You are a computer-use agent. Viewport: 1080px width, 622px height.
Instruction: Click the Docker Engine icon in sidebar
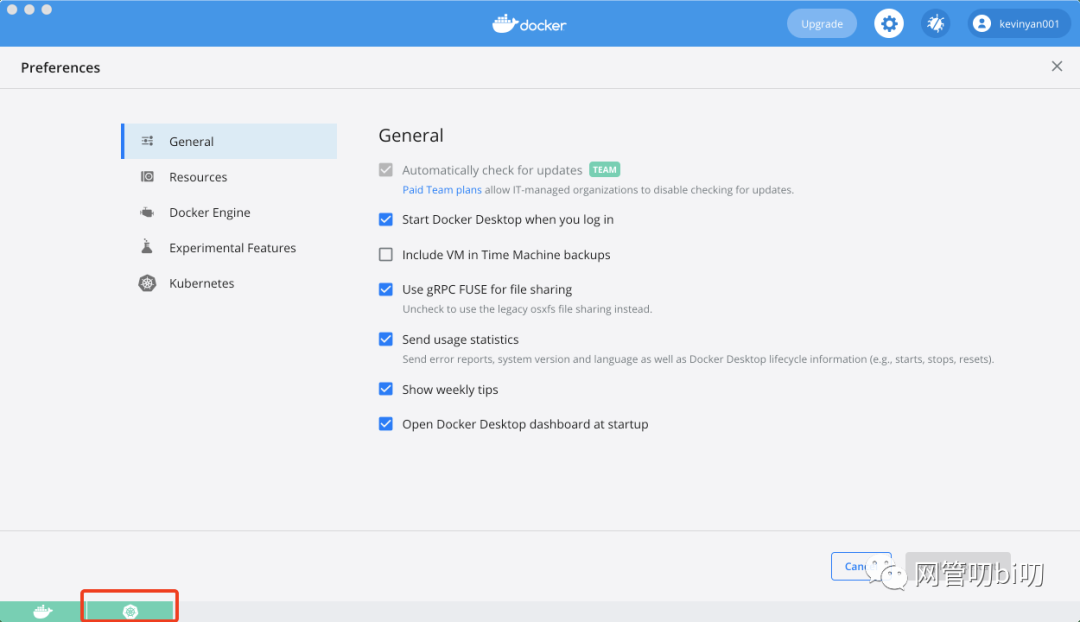tap(147, 212)
